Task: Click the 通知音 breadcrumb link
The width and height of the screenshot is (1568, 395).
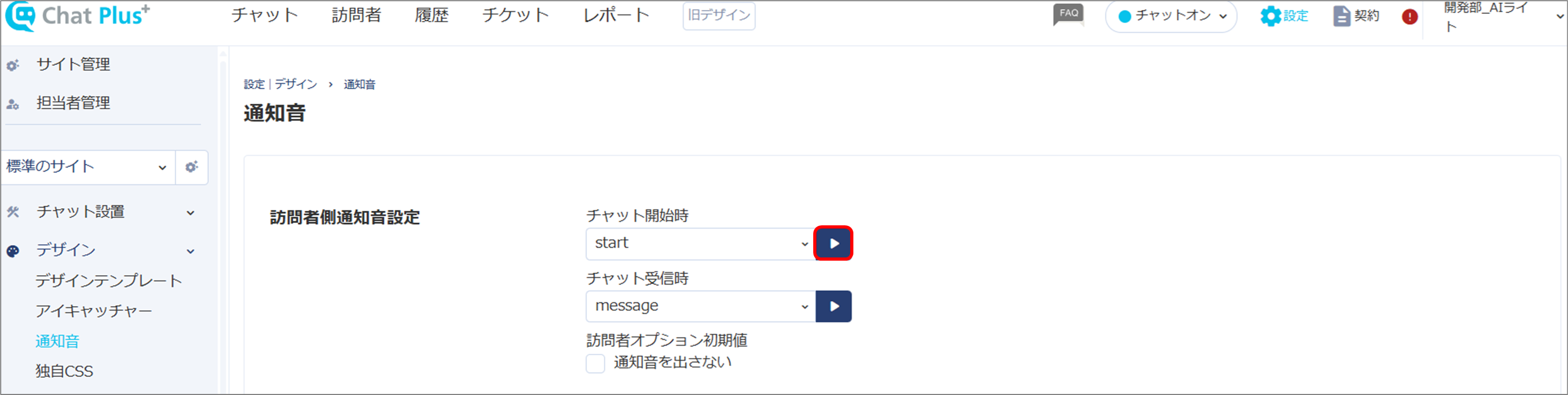Action: (x=360, y=84)
